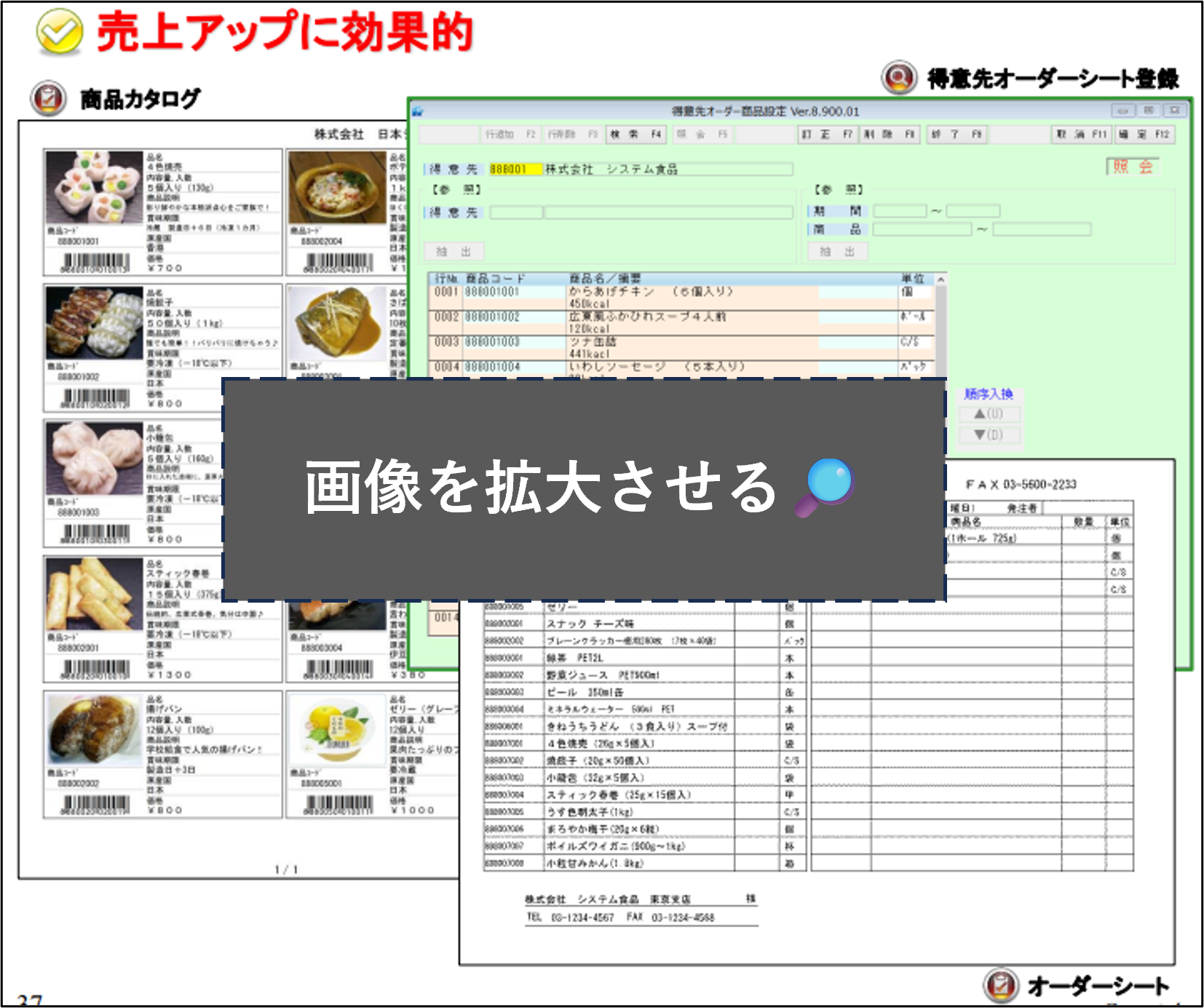Click the potato salad bowl photo in catalog
The height and width of the screenshot is (1008, 1204).
tap(337, 188)
